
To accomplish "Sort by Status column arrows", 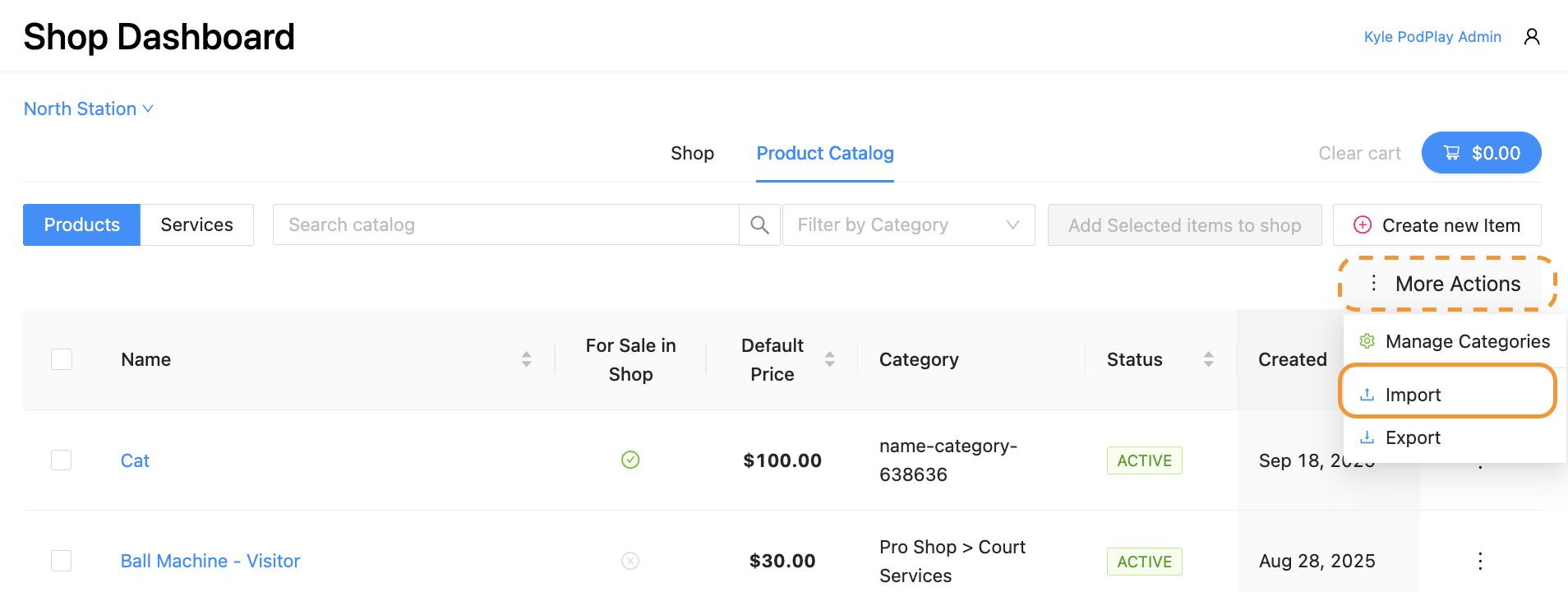I will click(x=1208, y=359).
